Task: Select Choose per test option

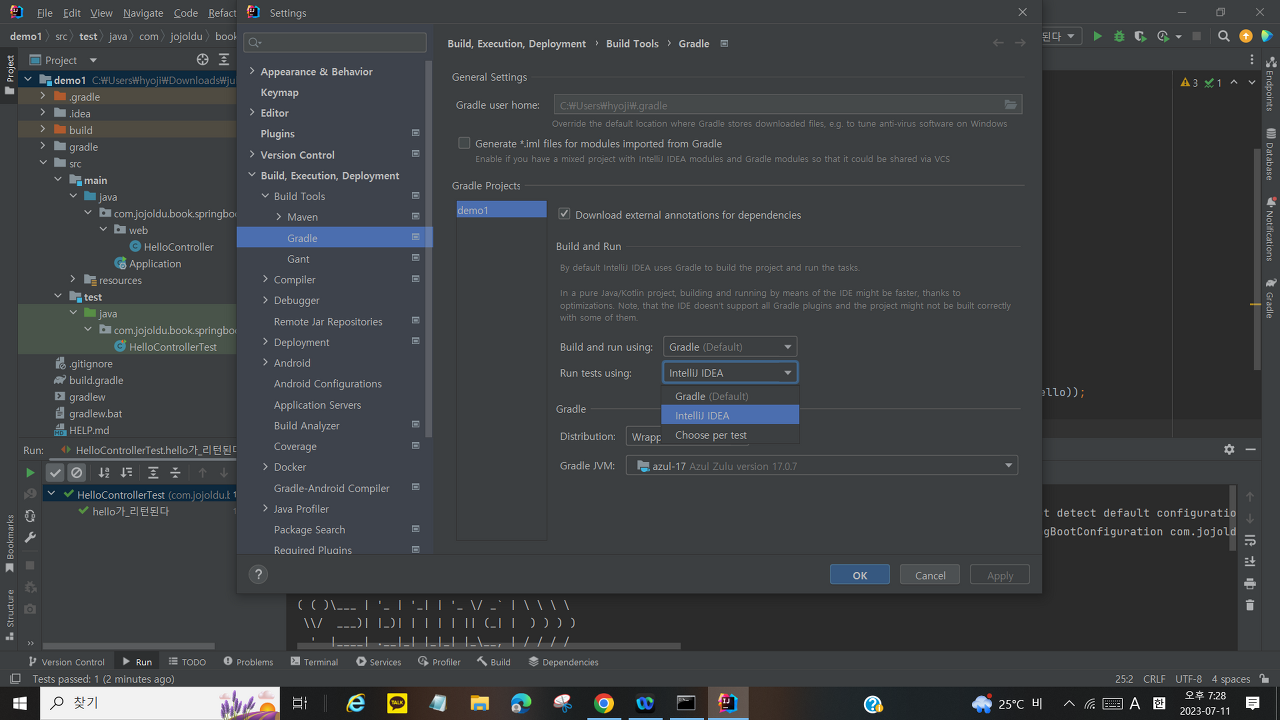Action: coord(730,435)
